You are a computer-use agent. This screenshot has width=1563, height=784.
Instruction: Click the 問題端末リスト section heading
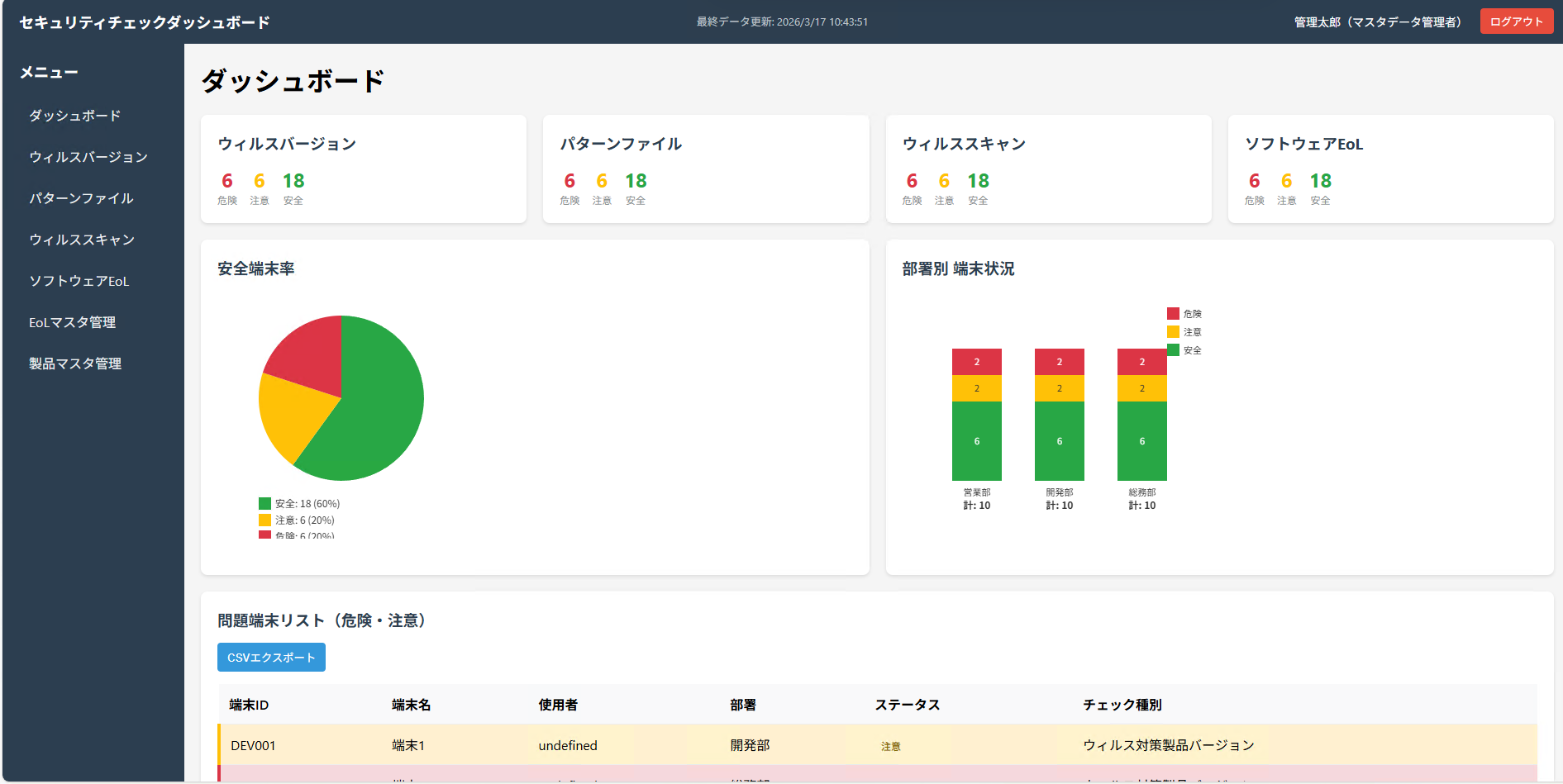tap(325, 620)
